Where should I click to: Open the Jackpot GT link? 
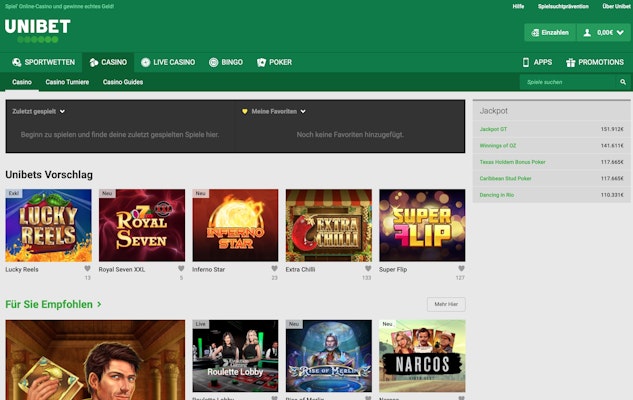(493, 129)
